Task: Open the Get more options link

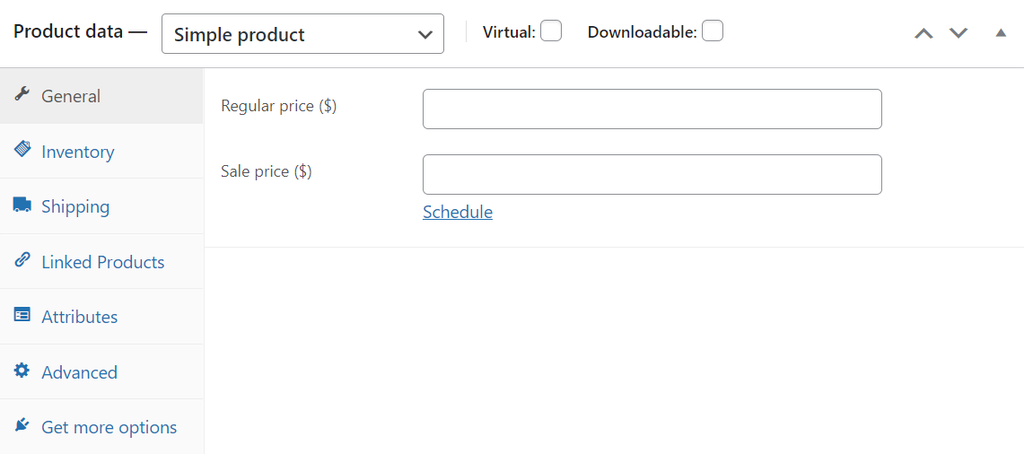Action: tap(109, 427)
